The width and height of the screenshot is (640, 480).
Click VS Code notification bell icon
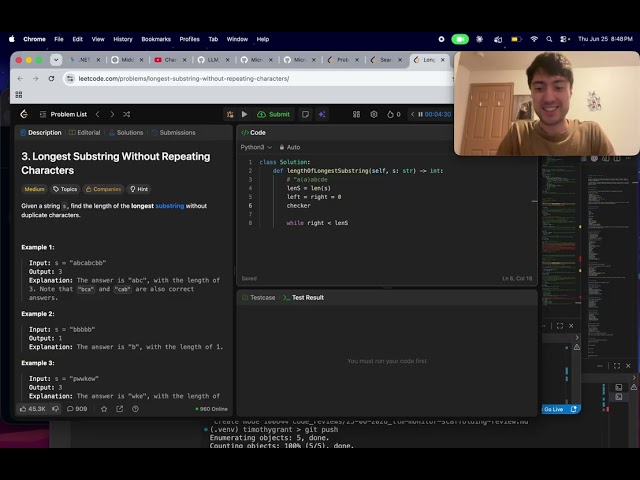(x=573, y=409)
